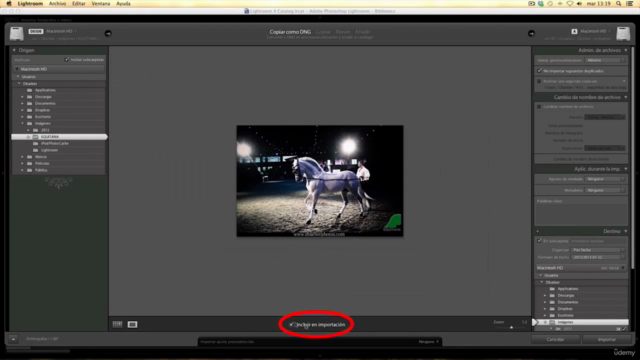
Task: Collapse Cambio de nombre de archivo panel
Action: (x=625, y=98)
